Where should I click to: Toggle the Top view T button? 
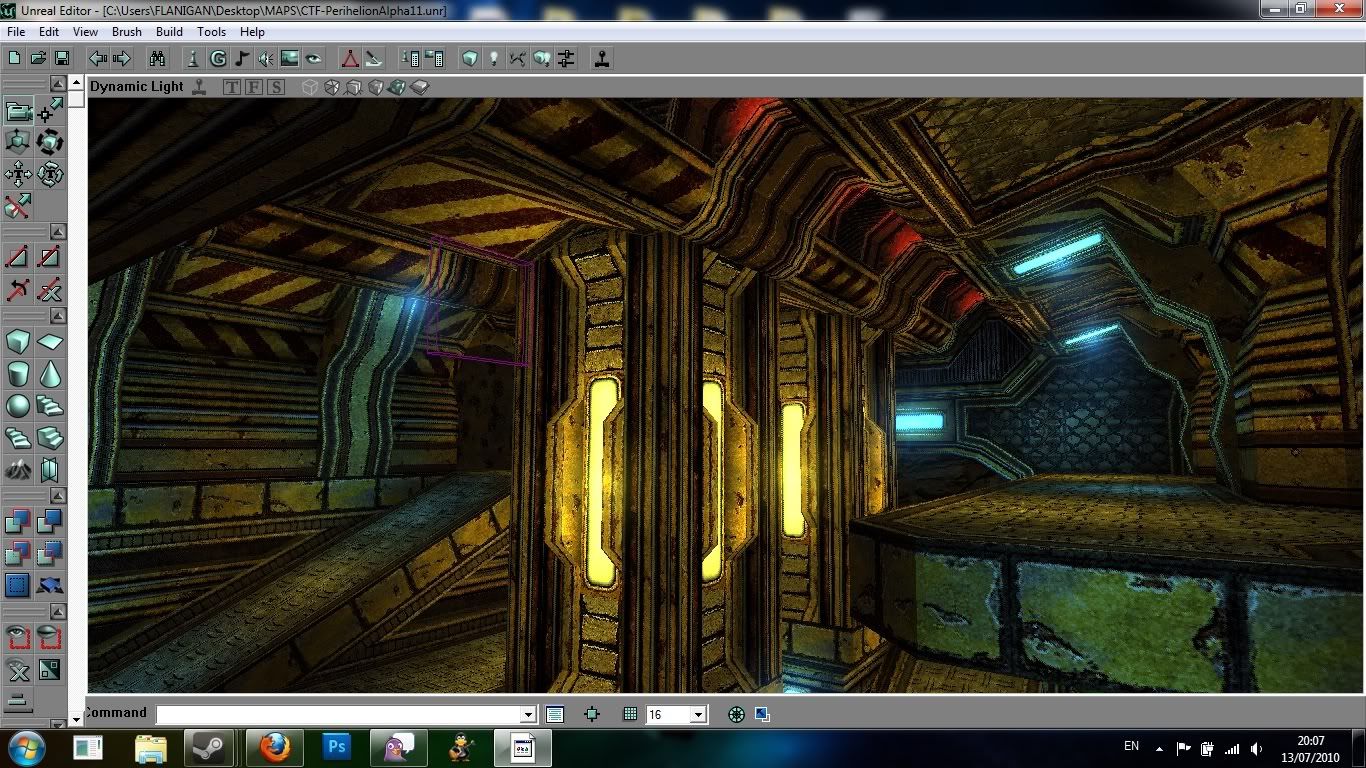[232, 87]
